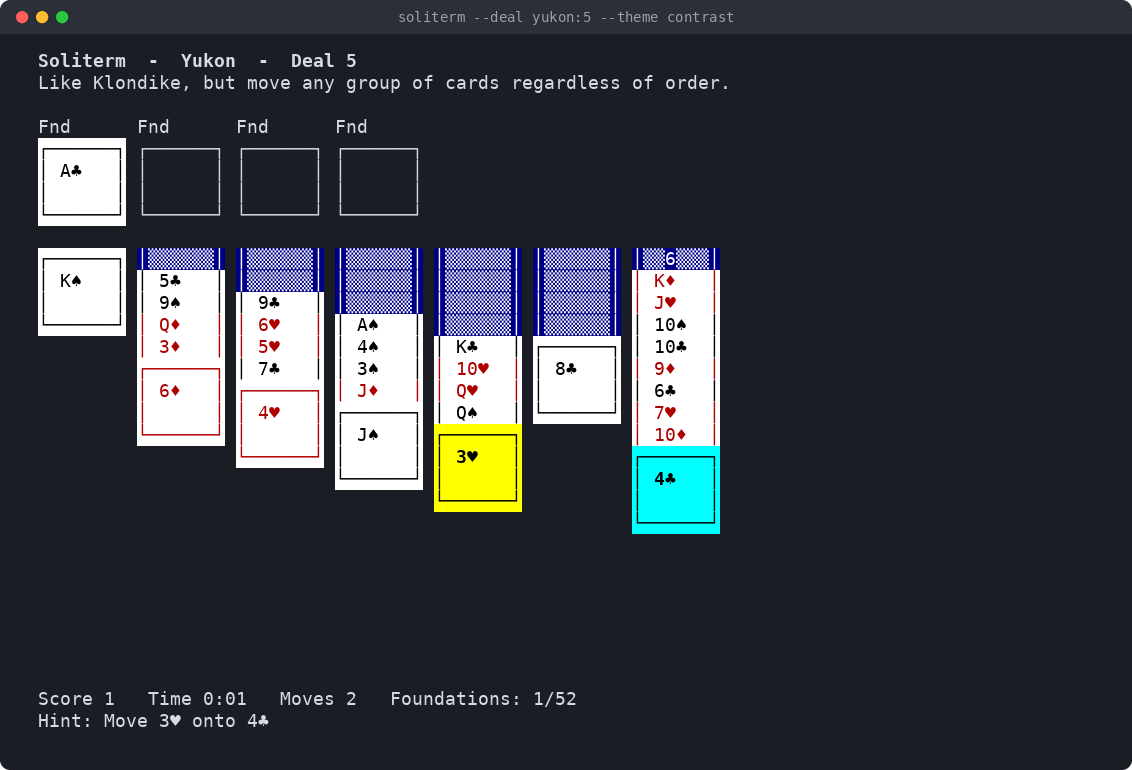Select the J♠ card

(x=378, y=446)
